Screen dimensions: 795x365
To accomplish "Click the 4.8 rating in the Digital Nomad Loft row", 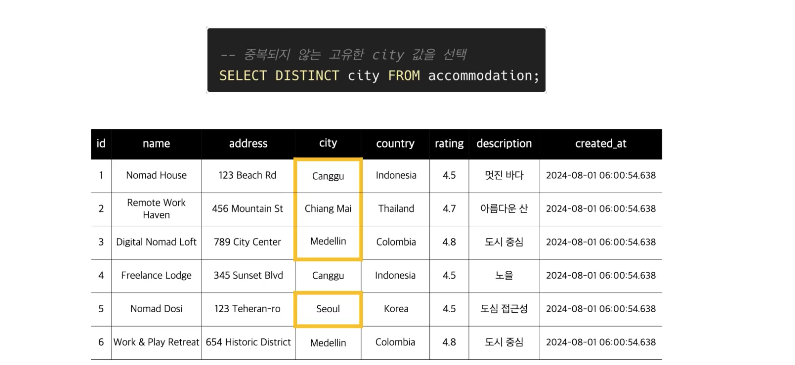I will point(449,242).
